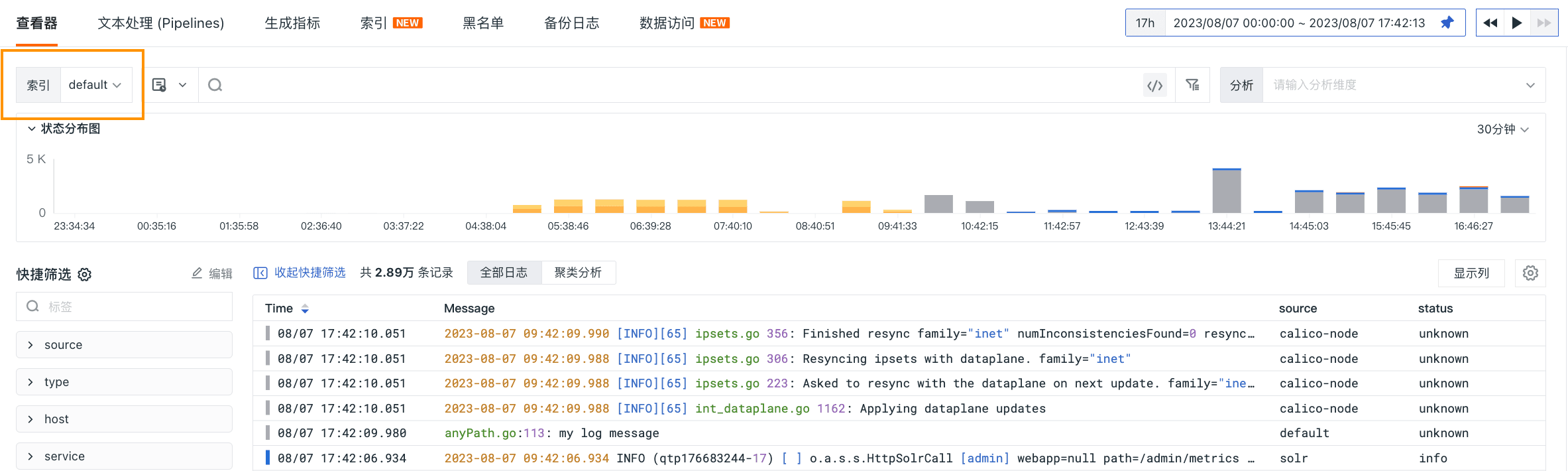Click the filter list icon beside search
The image size is (1568, 471).
point(1192,85)
